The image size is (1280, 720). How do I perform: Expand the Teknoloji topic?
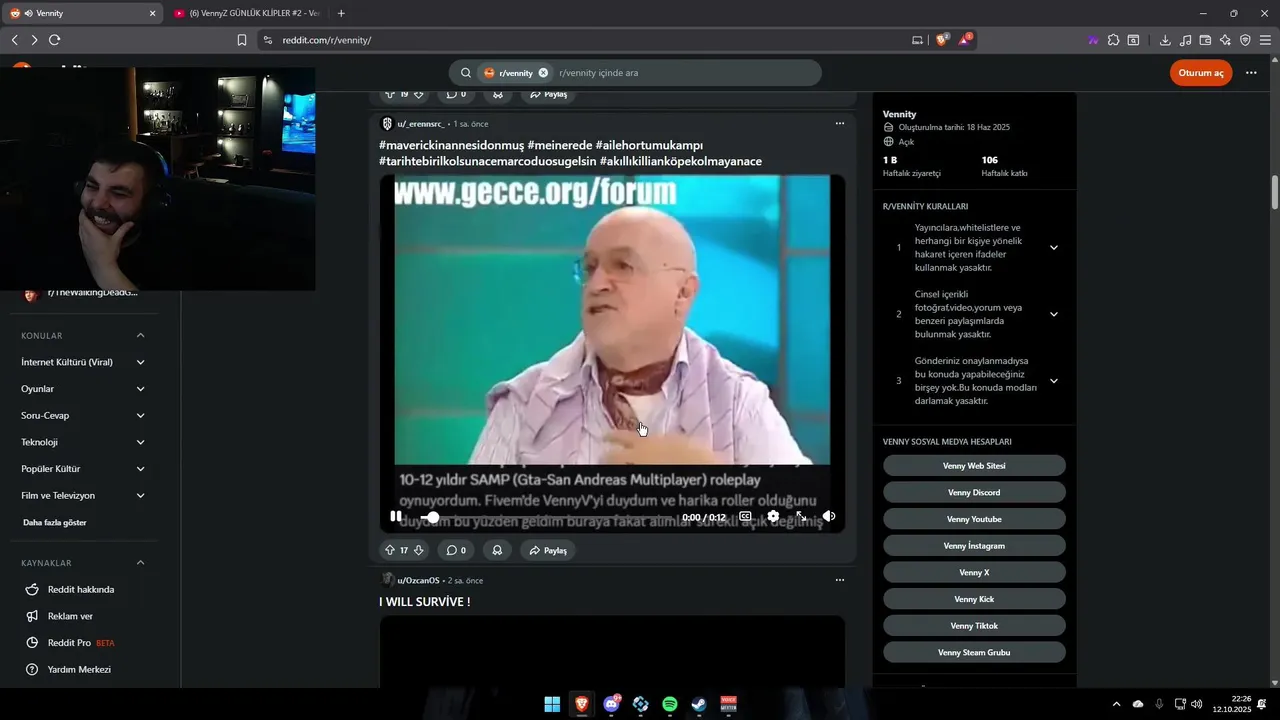140,442
